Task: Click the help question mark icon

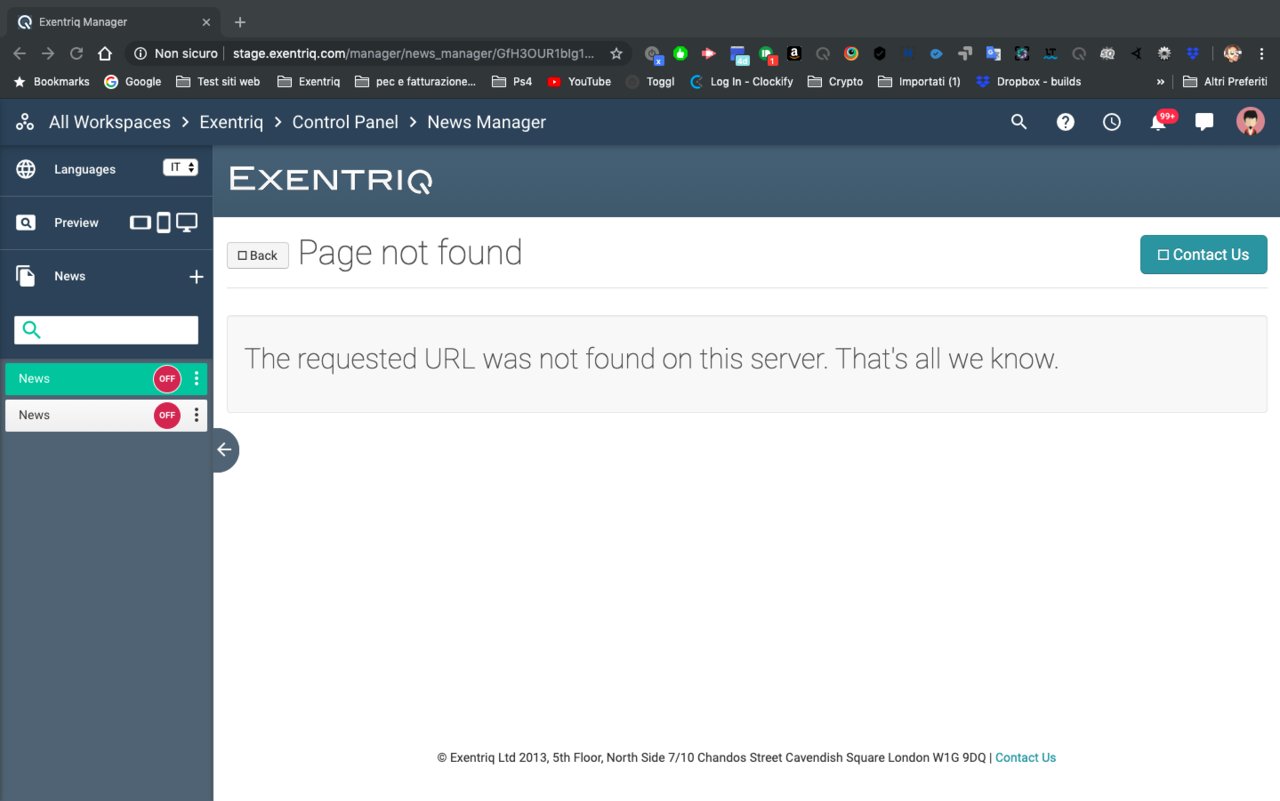Action: click(x=1065, y=122)
